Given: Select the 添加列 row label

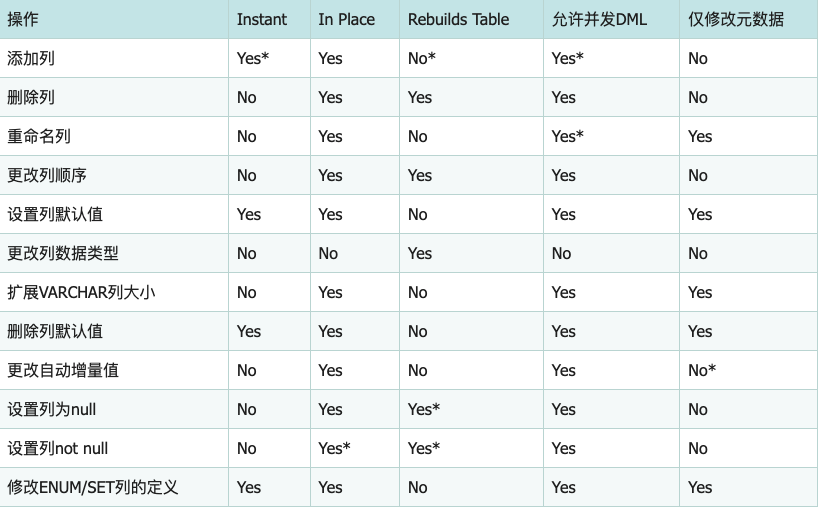Looking at the screenshot, I should click(x=30, y=58).
